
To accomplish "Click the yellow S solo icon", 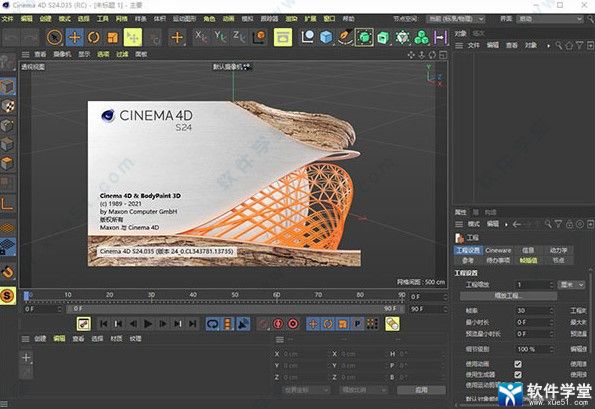I will 8,296.
